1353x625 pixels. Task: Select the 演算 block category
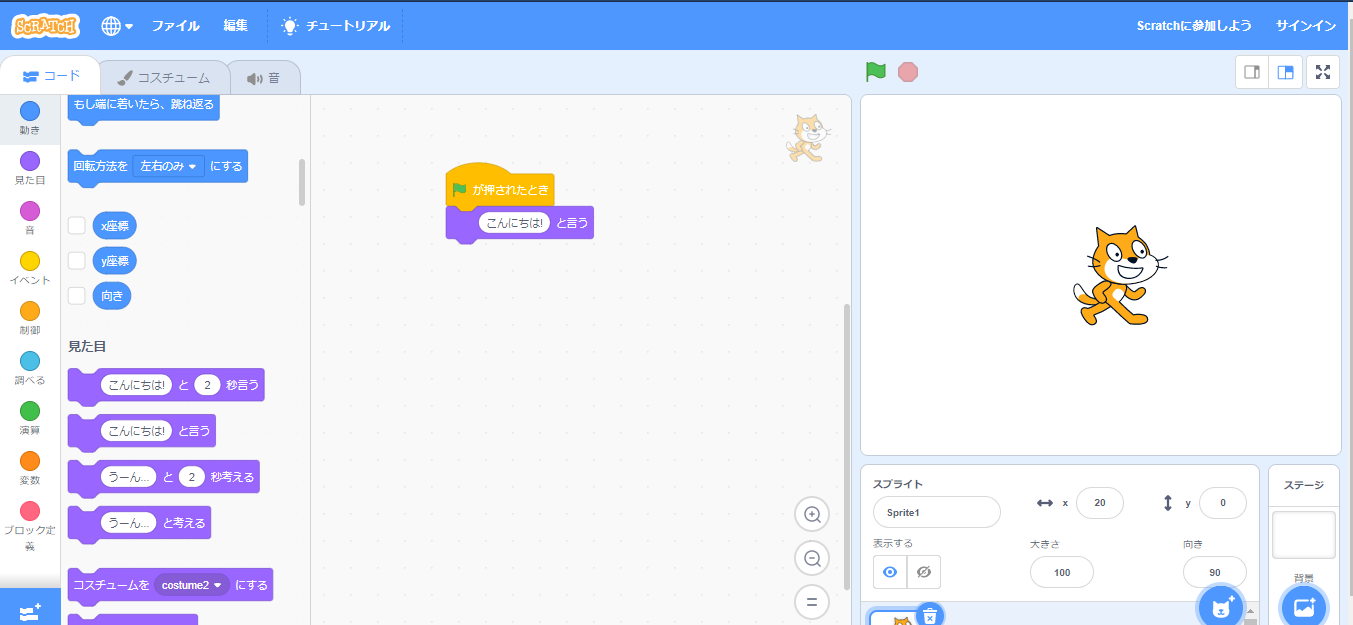pyautogui.click(x=30, y=418)
